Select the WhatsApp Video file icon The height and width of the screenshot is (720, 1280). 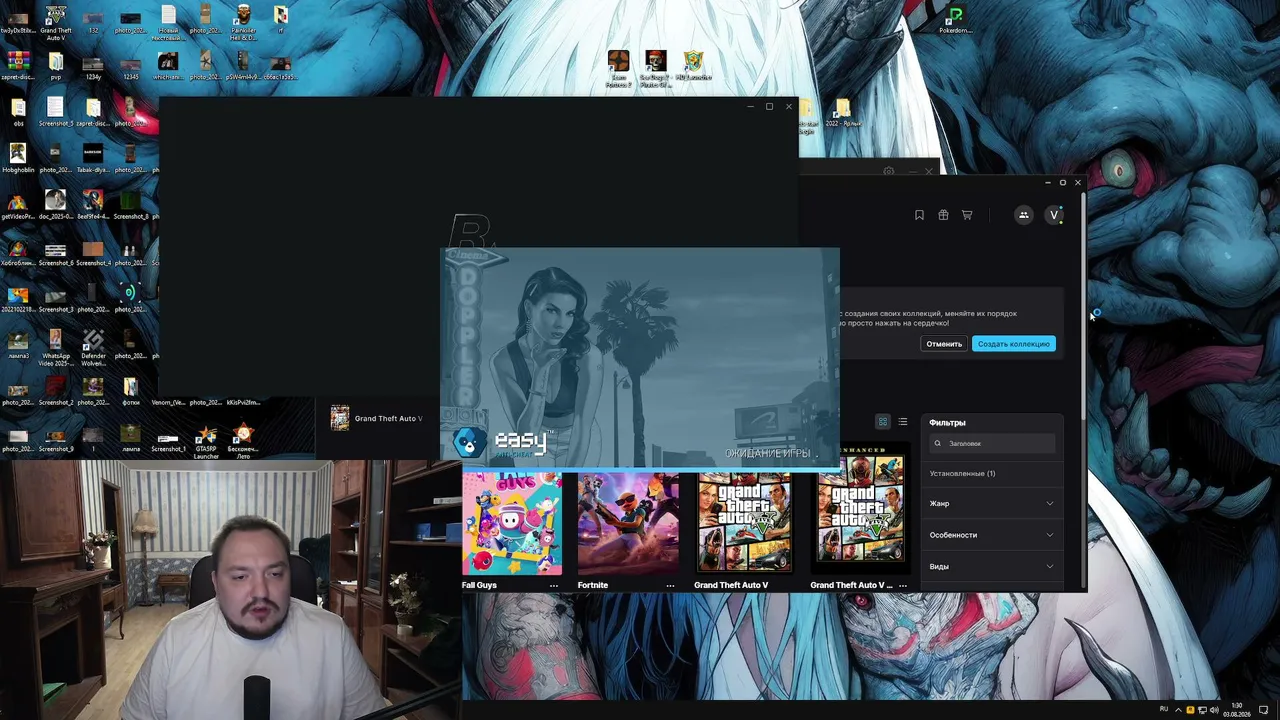(55, 348)
